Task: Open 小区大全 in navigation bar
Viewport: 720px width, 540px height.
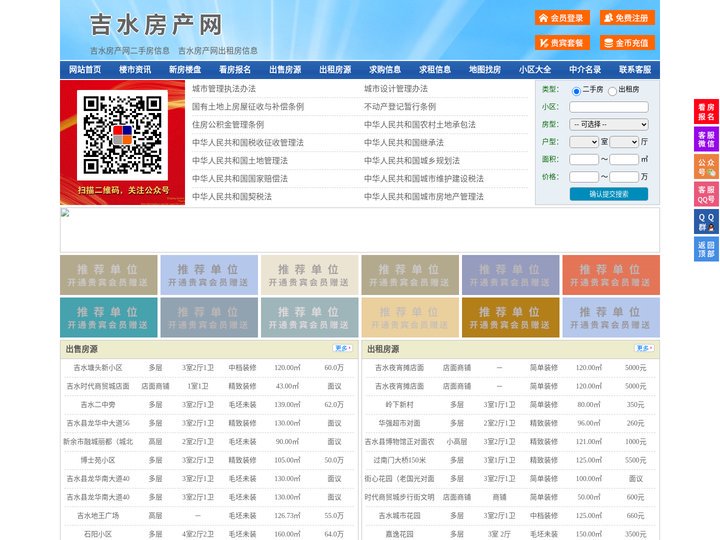Action: (535, 70)
